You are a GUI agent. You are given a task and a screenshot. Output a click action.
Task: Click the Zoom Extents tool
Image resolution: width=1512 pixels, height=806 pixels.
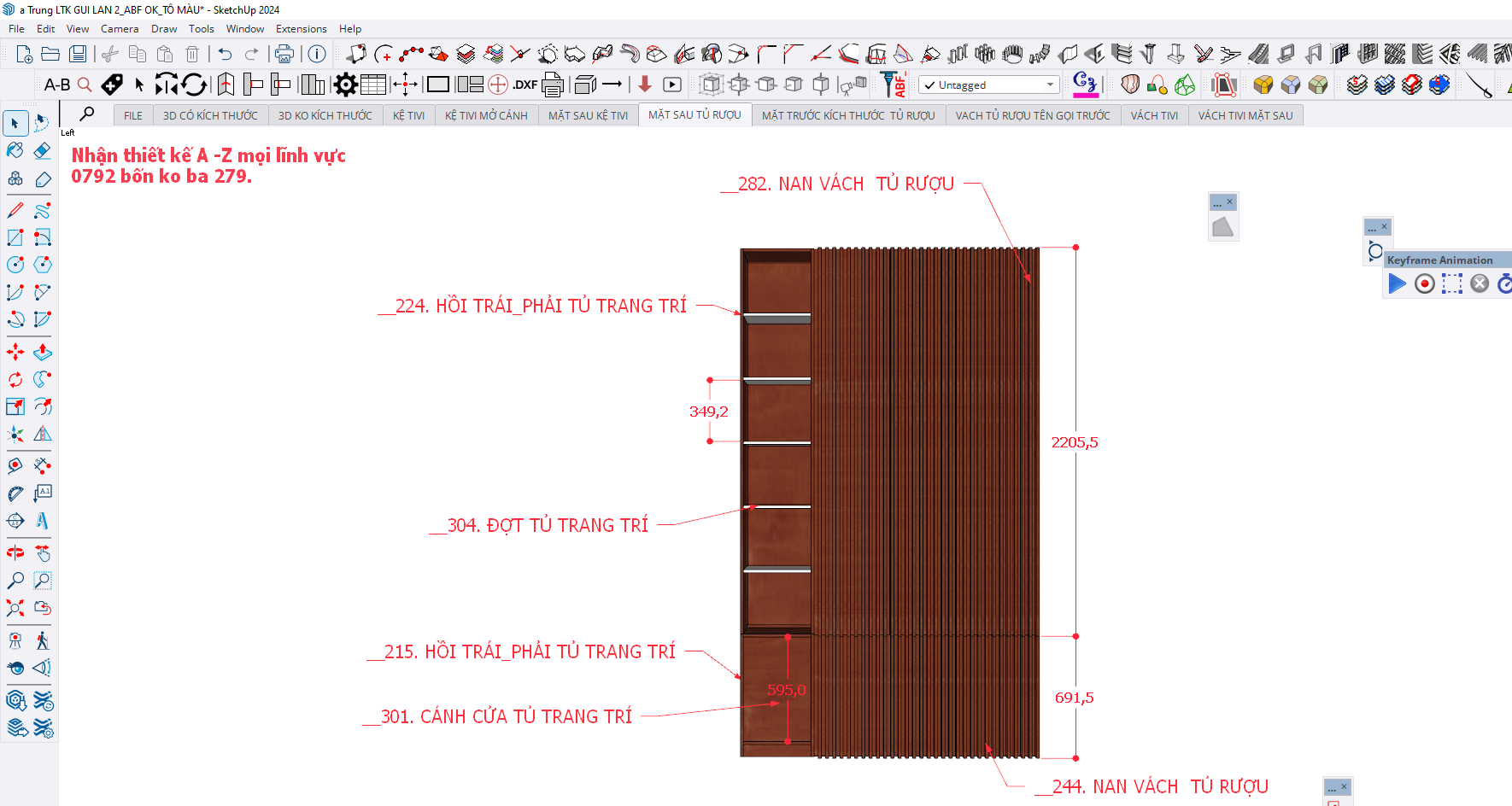coord(15,608)
